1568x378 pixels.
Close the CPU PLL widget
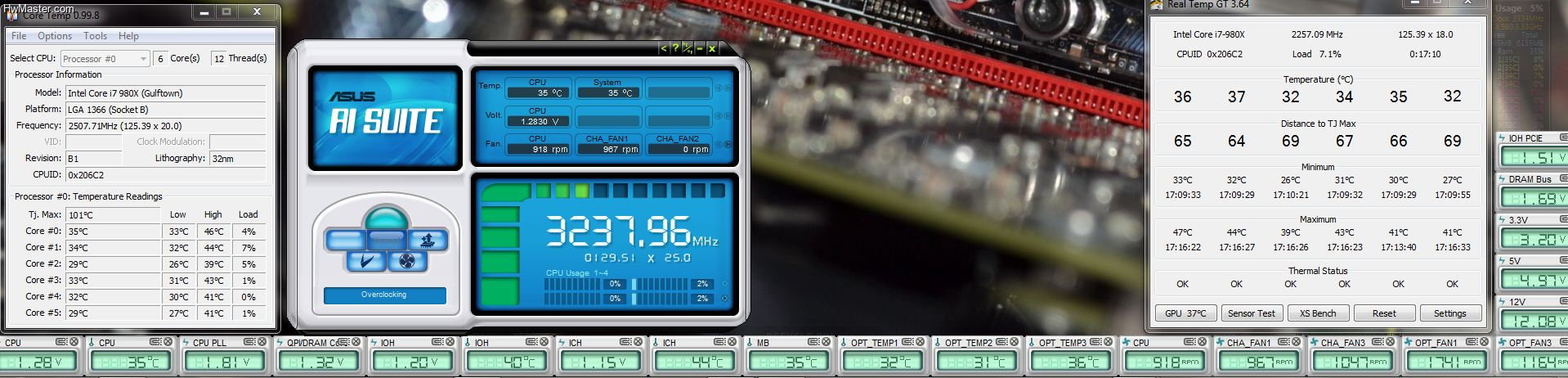[x=262, y=342]
